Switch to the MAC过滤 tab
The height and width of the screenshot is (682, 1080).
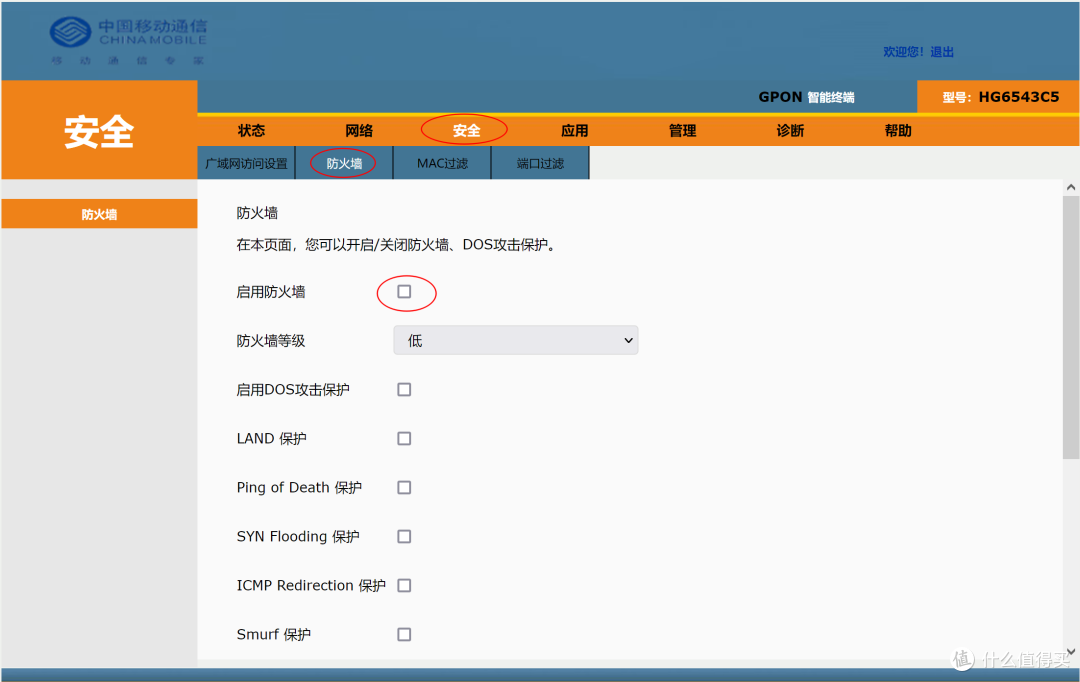(441, 162)
